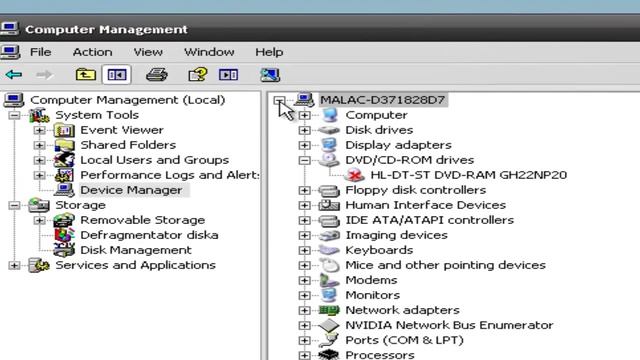Expand Performance Logs and Alerts node
Viewport: 640px width, 360px height.
point(40,175)
